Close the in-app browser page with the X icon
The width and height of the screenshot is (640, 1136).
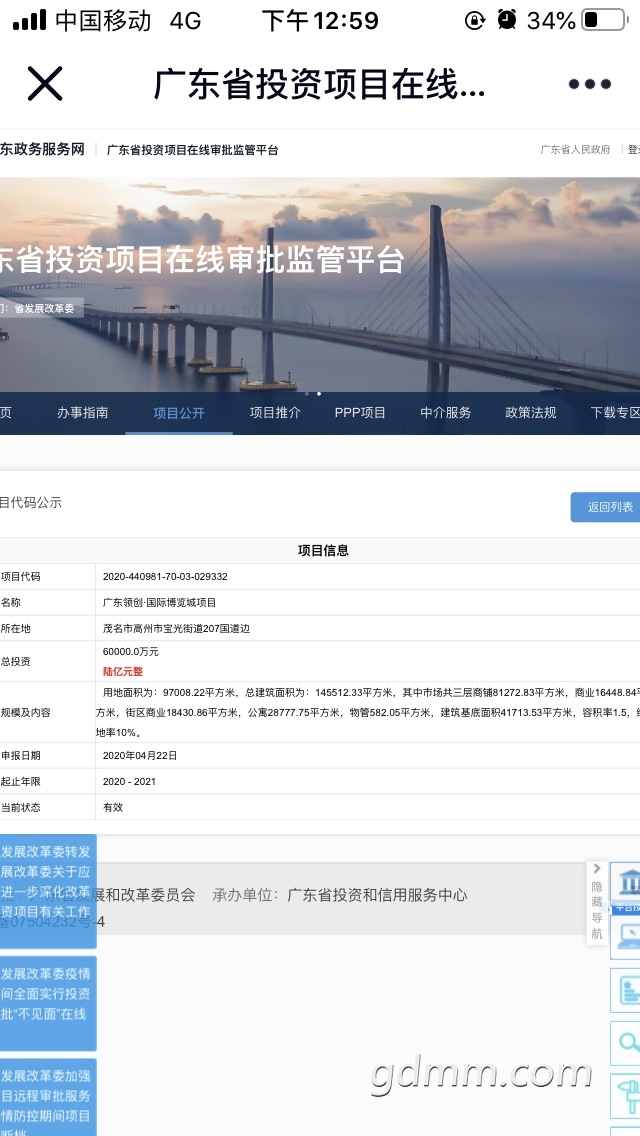[x=45, y=83]
